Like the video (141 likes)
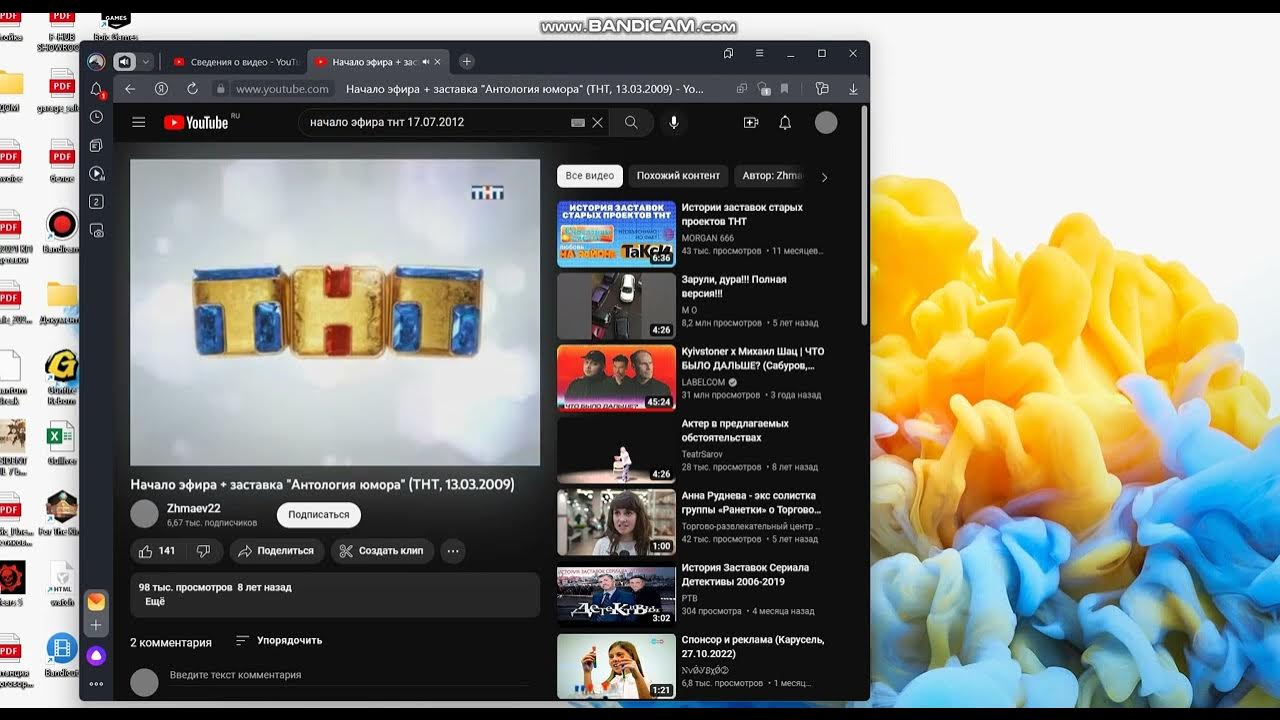 [x=157, y=551]
